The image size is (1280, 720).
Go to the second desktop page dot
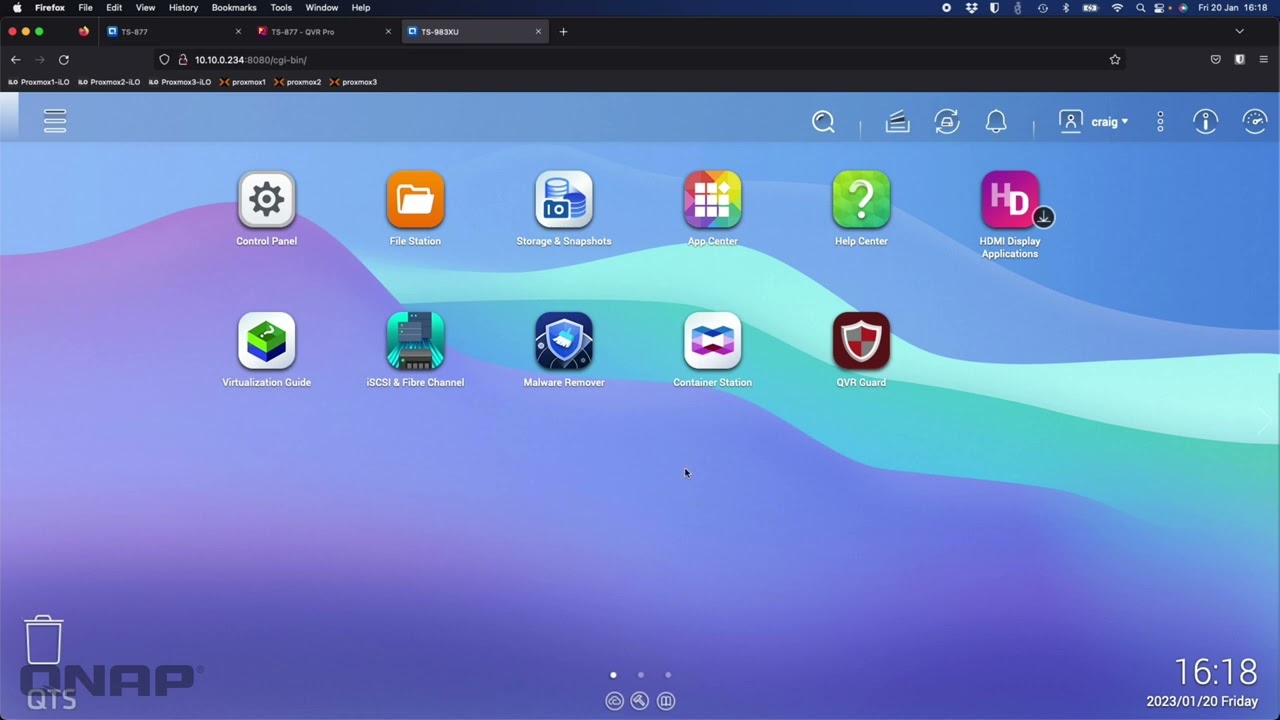[x=641, y=675]
